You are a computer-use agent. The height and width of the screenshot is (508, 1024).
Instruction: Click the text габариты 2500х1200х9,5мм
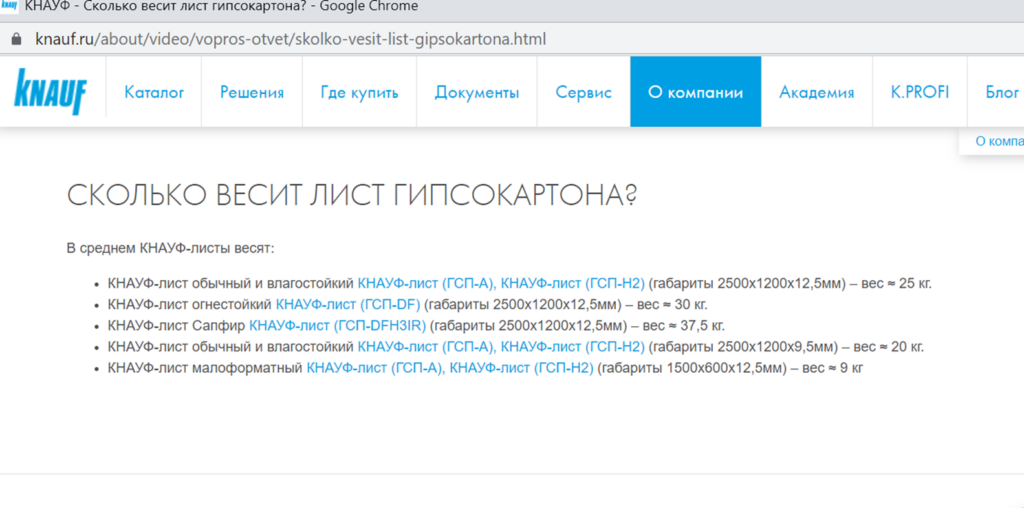(x=743, y=346)
